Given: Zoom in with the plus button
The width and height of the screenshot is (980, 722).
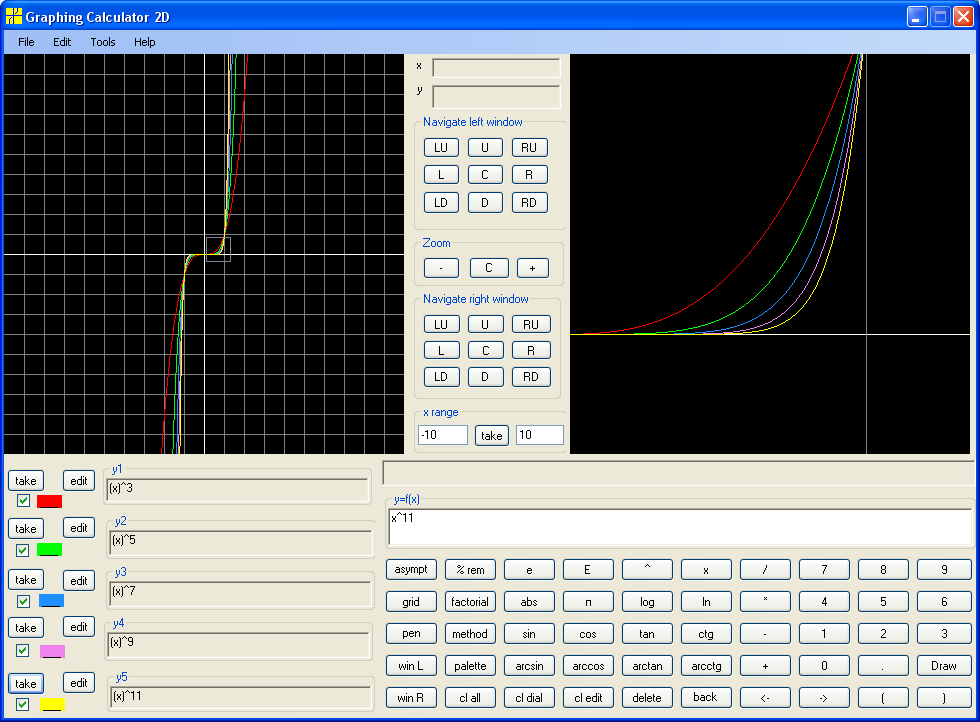Looking at the screenshot, I should [532, 268].
